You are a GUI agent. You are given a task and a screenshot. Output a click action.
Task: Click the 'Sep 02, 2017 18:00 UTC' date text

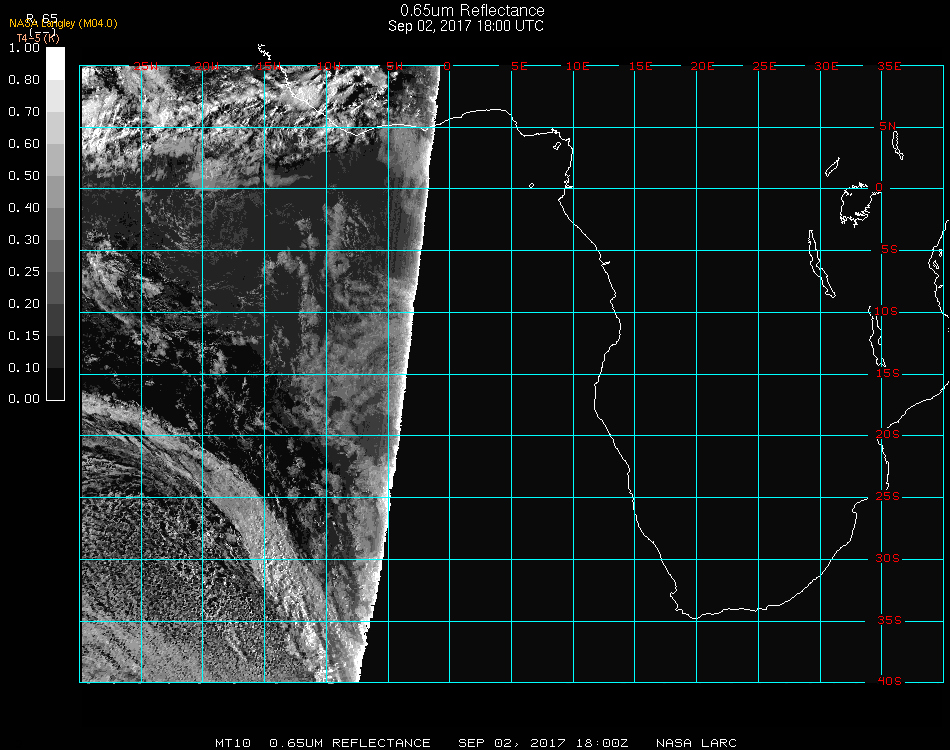(466, 26)
